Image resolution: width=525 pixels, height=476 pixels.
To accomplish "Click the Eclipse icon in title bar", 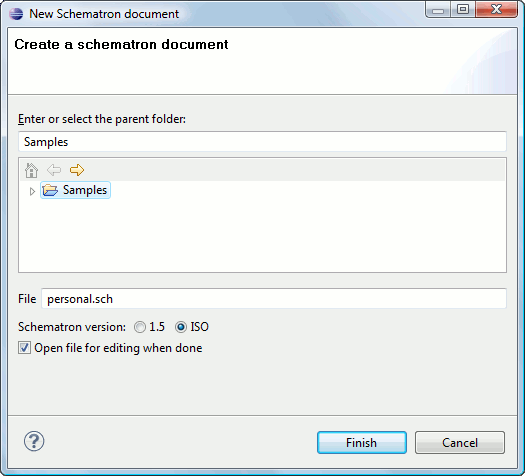I will pyautogui.click(x=16, y=14).
